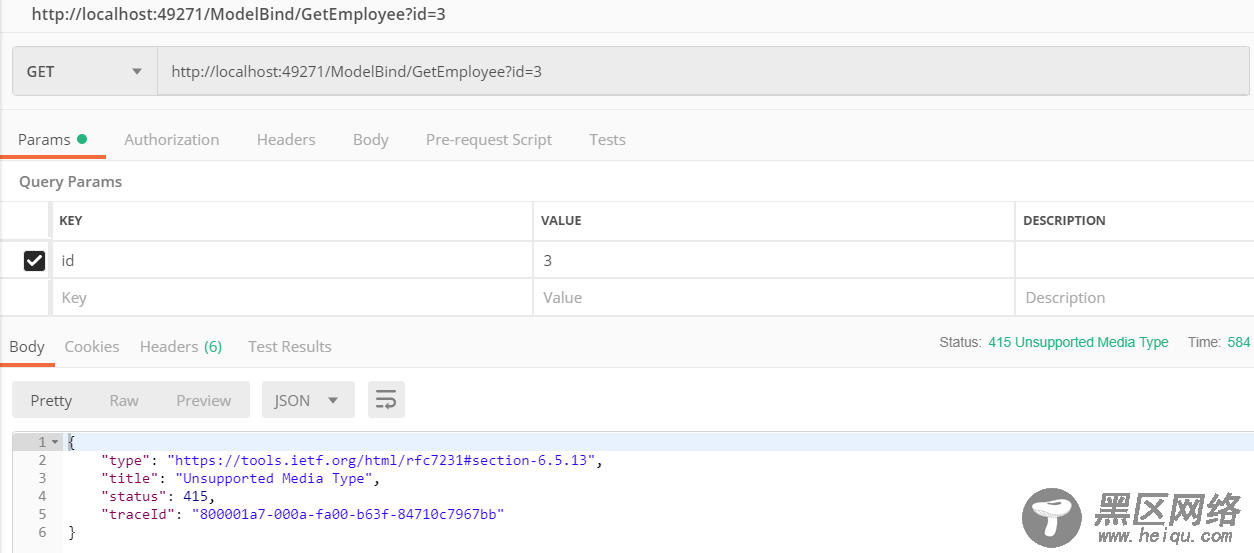Screen dimensions: 1254x553
Task: Select the Preview view button
Action: point(204,400)
